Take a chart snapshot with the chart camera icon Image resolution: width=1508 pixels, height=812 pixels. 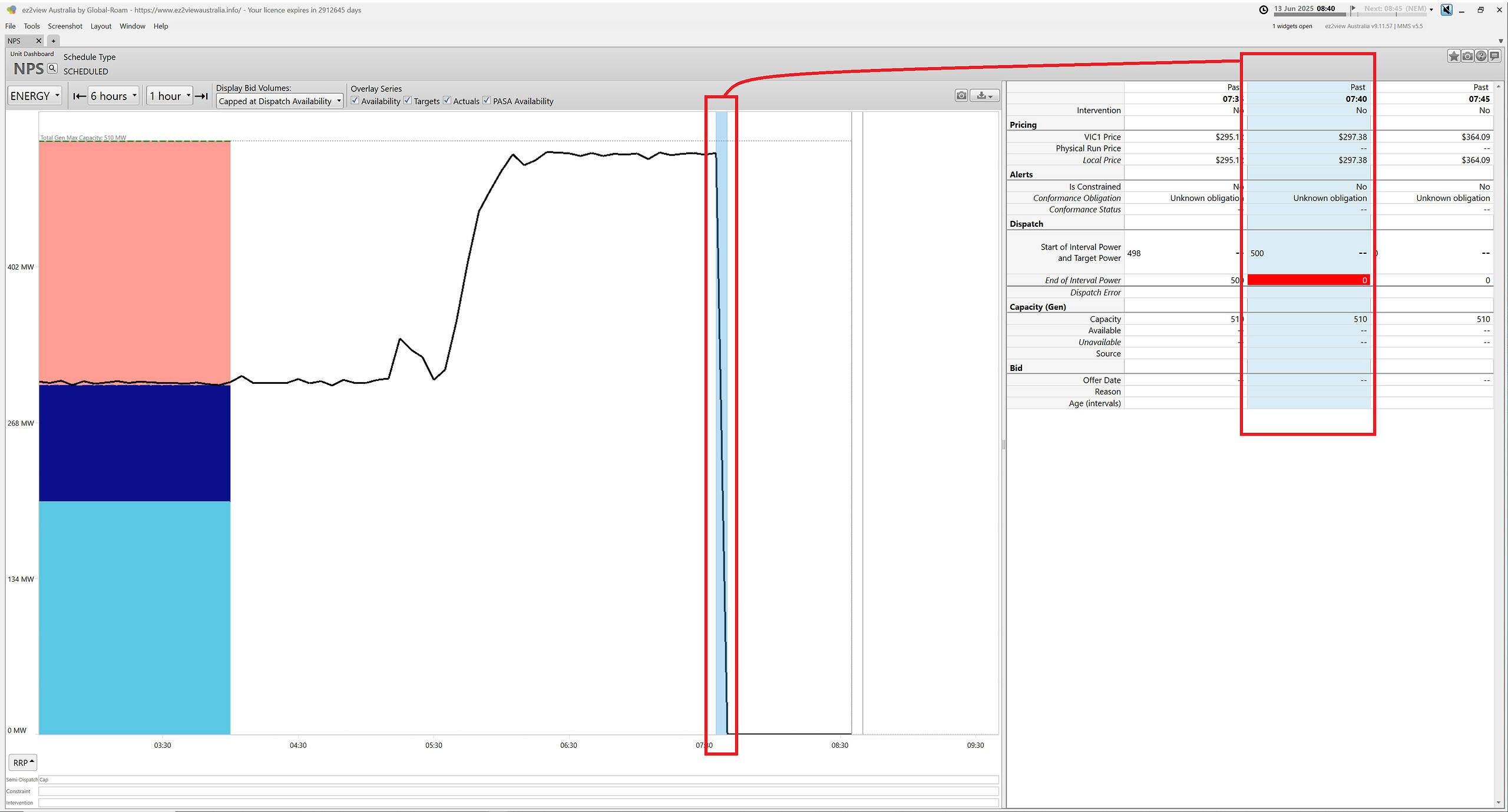click(x=961, y=95)
